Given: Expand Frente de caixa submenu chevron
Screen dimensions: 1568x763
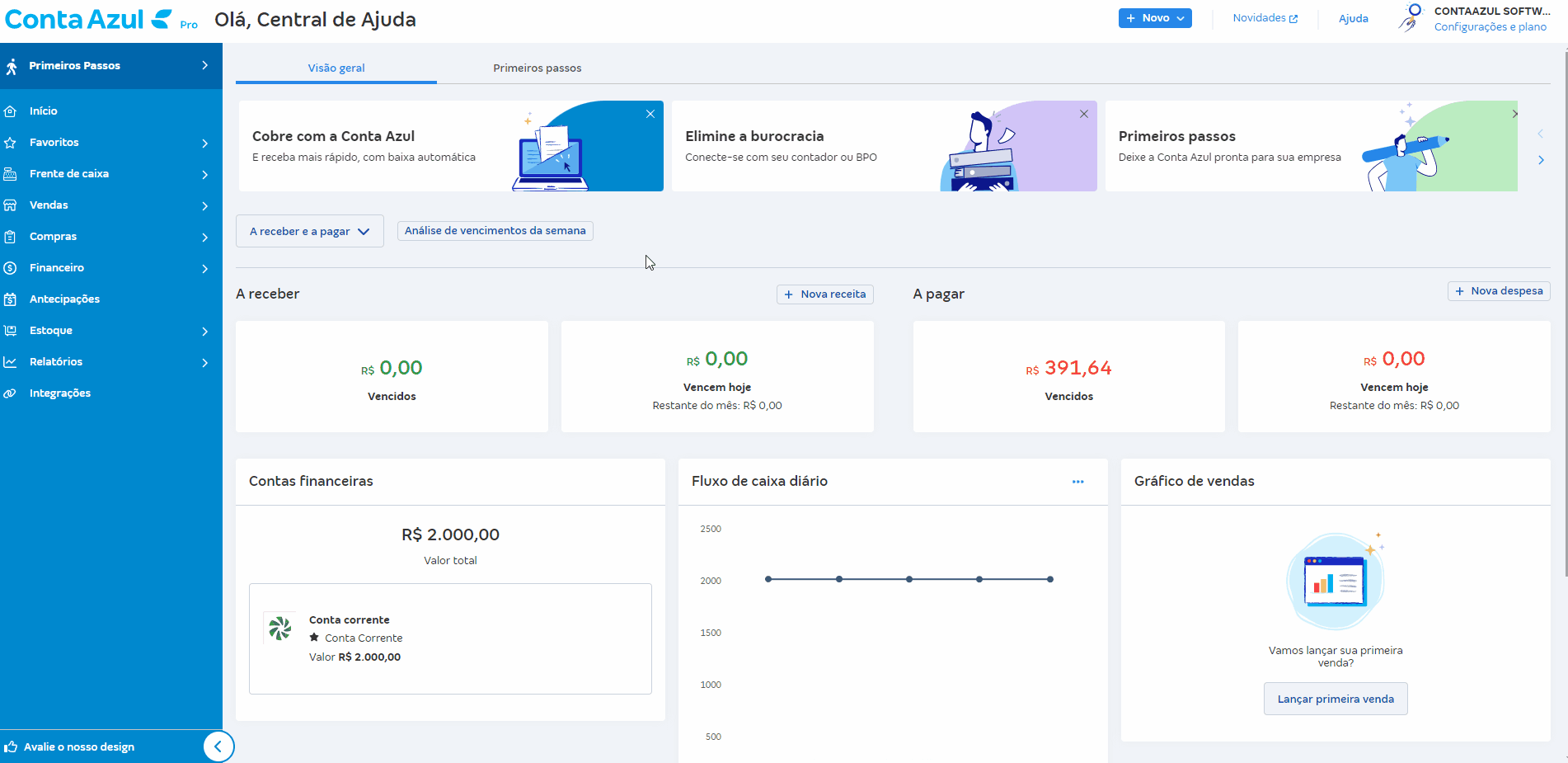Looking at the screenshot, I should (x=205, y=174).
